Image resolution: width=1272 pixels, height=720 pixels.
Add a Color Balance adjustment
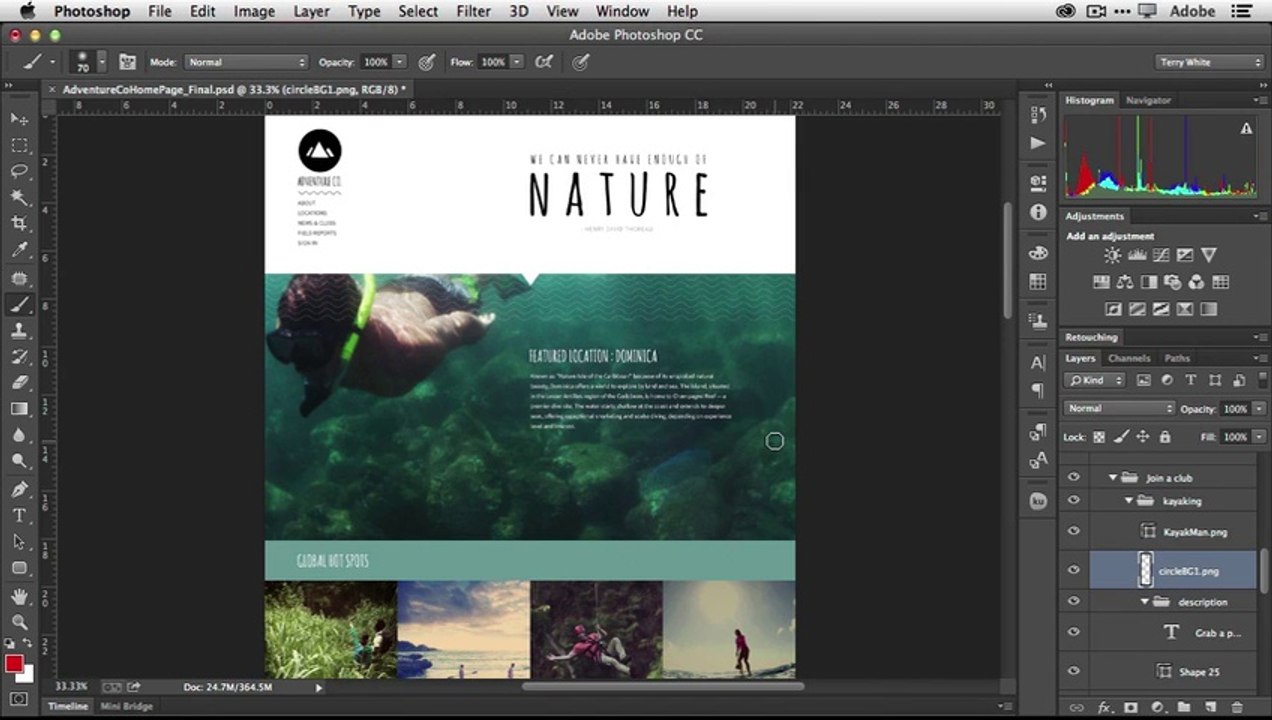coord(1125,282)
